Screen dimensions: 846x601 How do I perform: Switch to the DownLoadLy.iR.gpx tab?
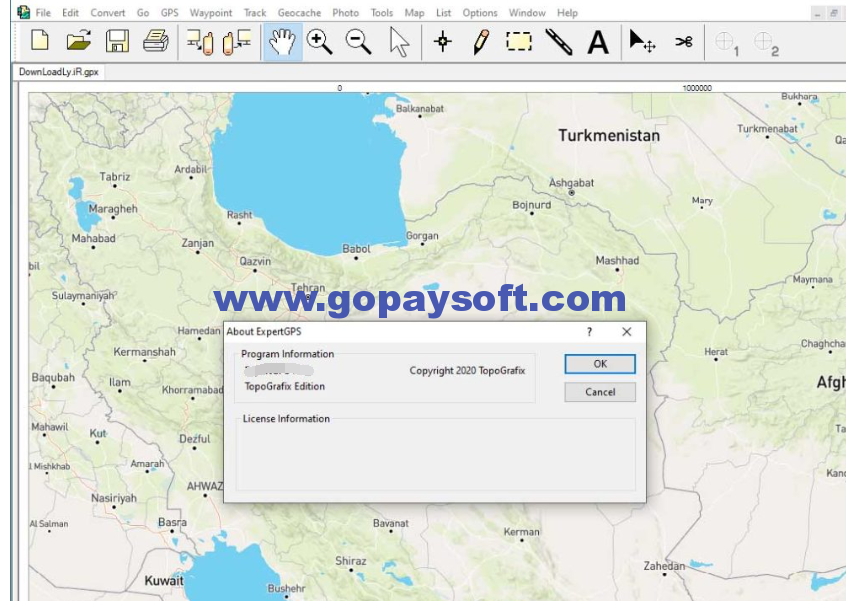pos(59,72)
